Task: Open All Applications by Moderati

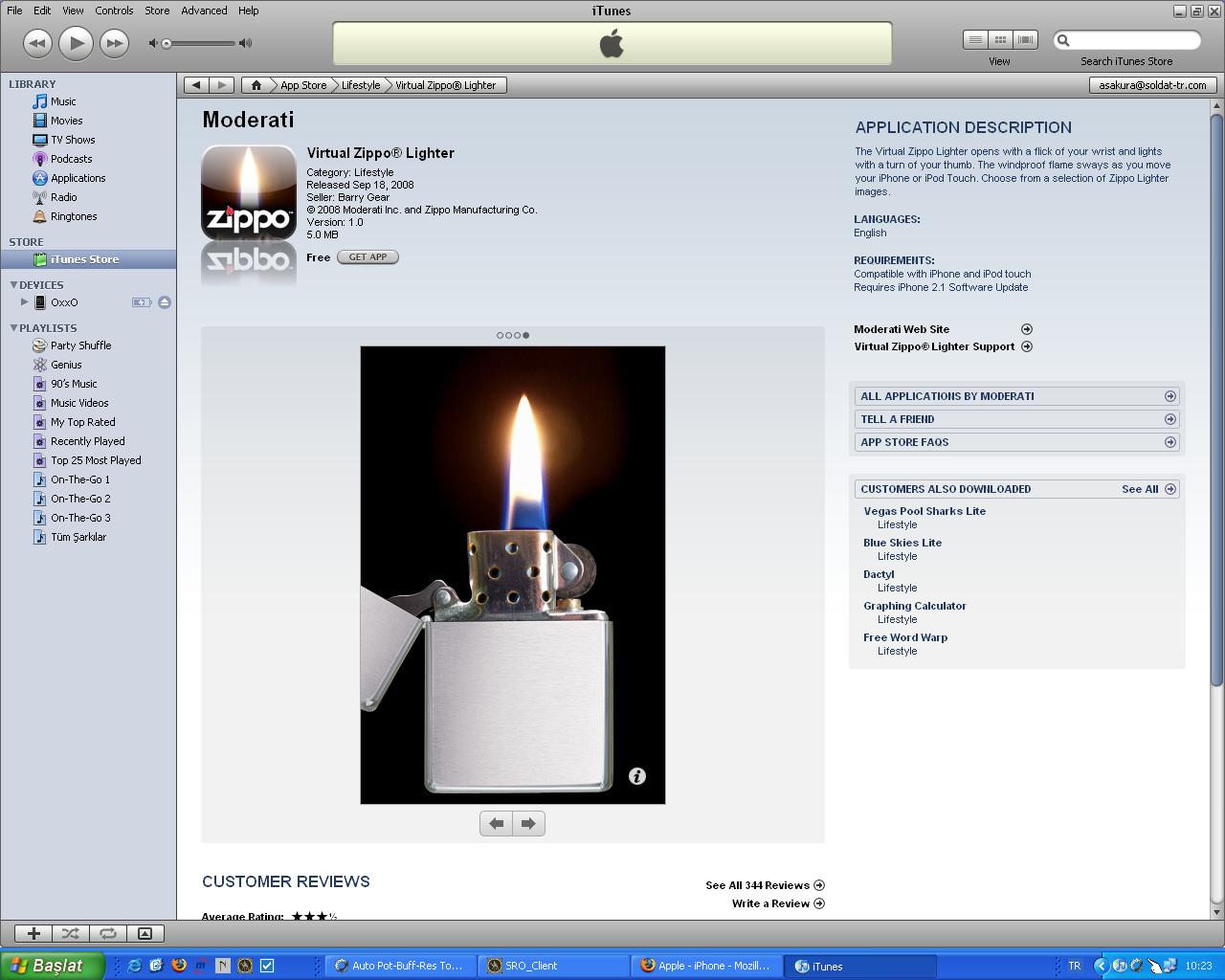Action: 1016,396
